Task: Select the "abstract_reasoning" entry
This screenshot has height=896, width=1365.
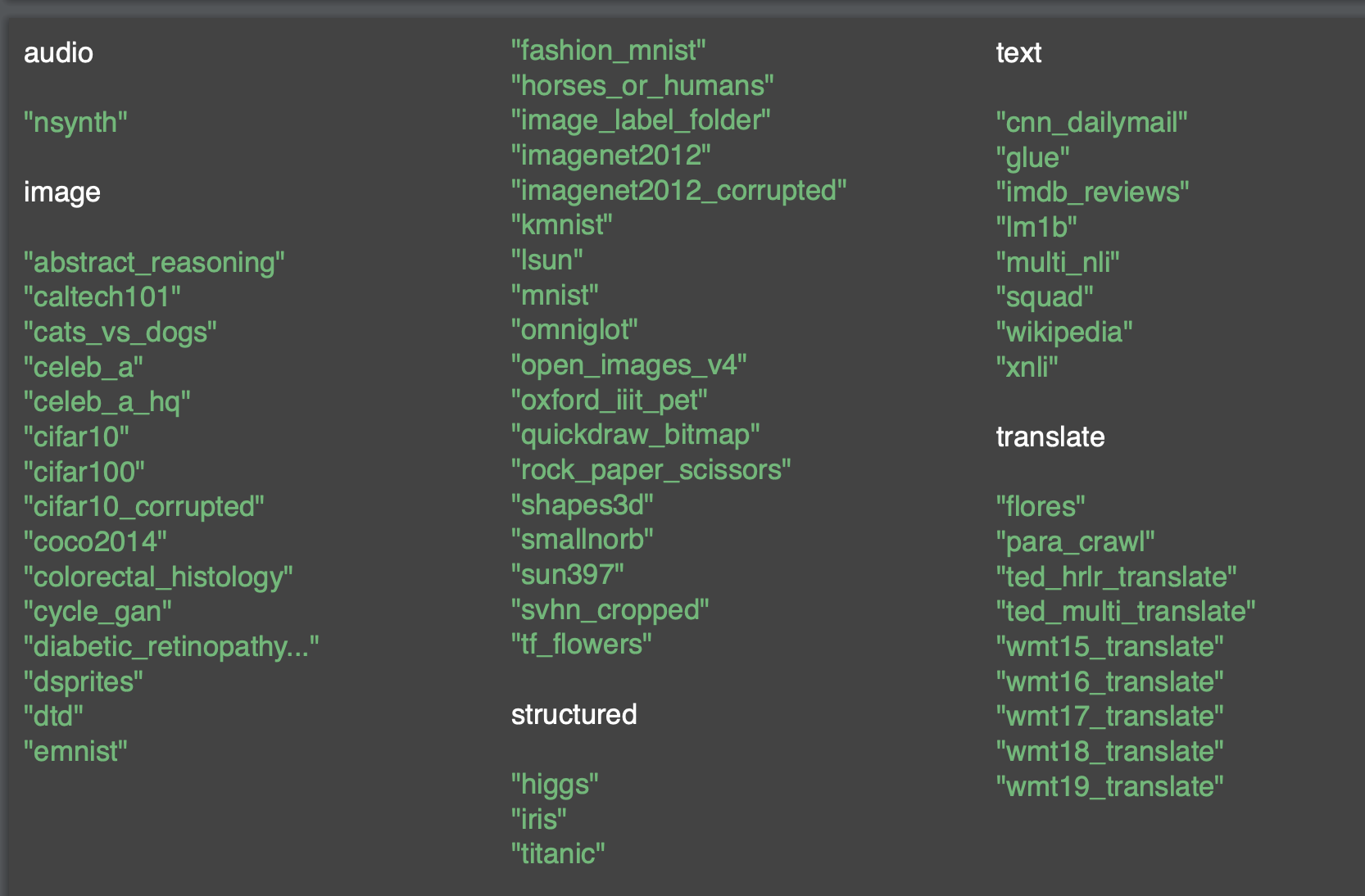Action: tap(154, 263)
